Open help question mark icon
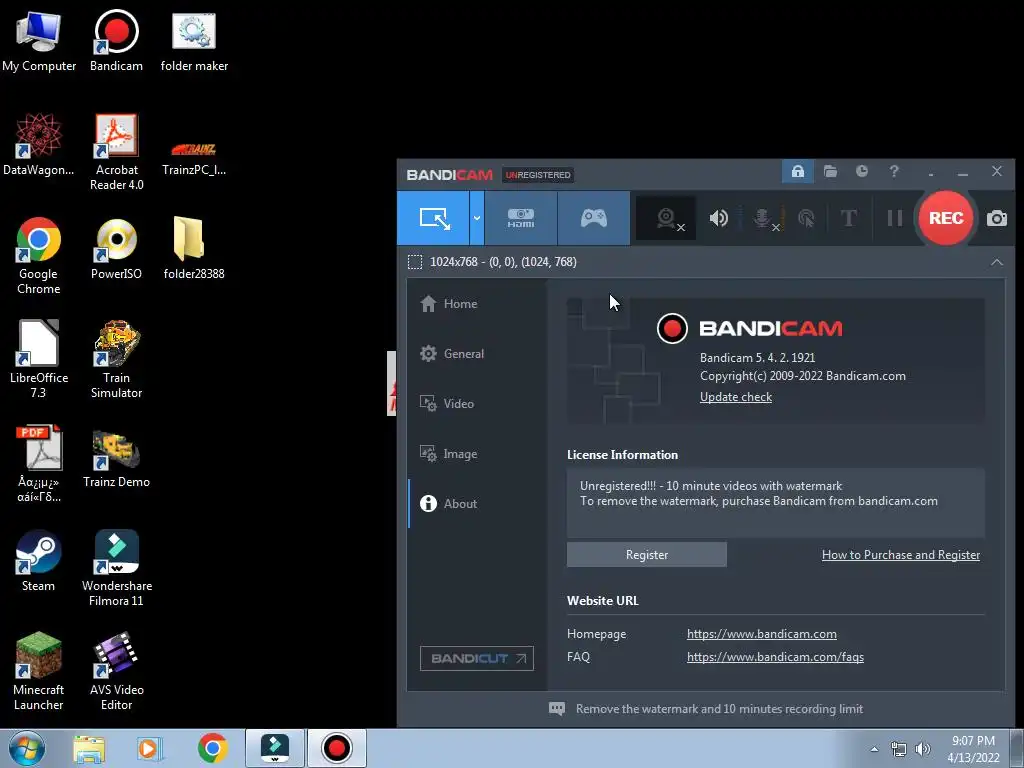The height and width of the screenshot is (768, 1024). pos(894,171)
